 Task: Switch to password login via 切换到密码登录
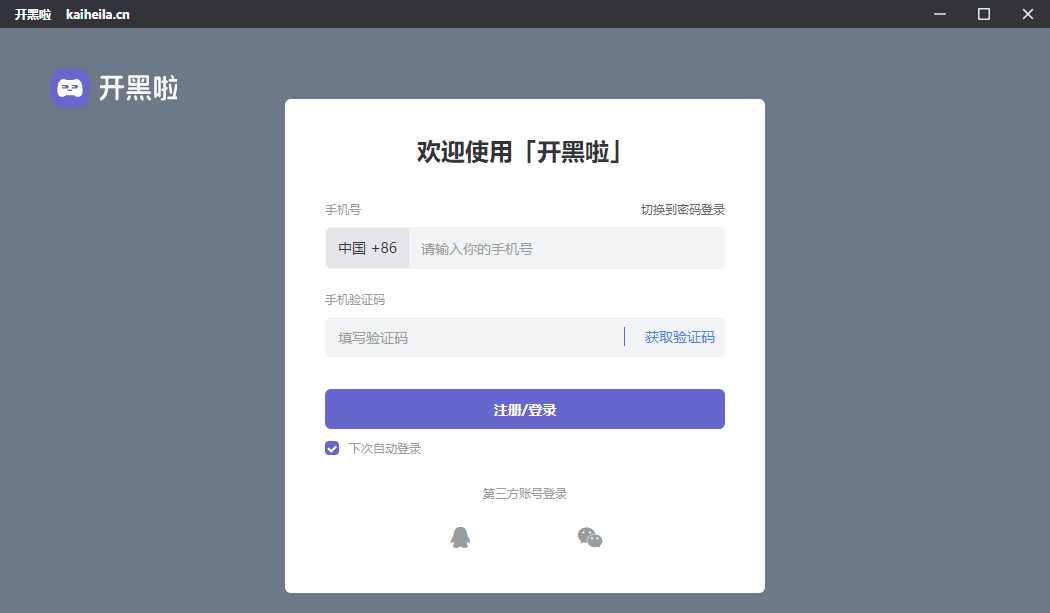[x=683, y=210]
